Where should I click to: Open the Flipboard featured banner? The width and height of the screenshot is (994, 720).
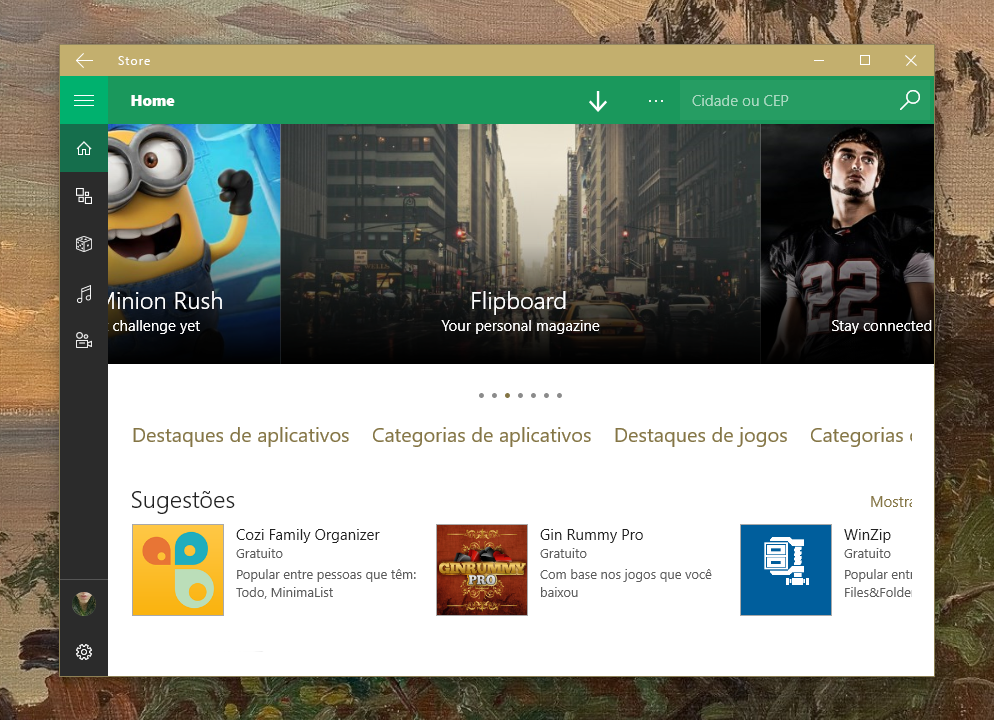tap(520, 244)
